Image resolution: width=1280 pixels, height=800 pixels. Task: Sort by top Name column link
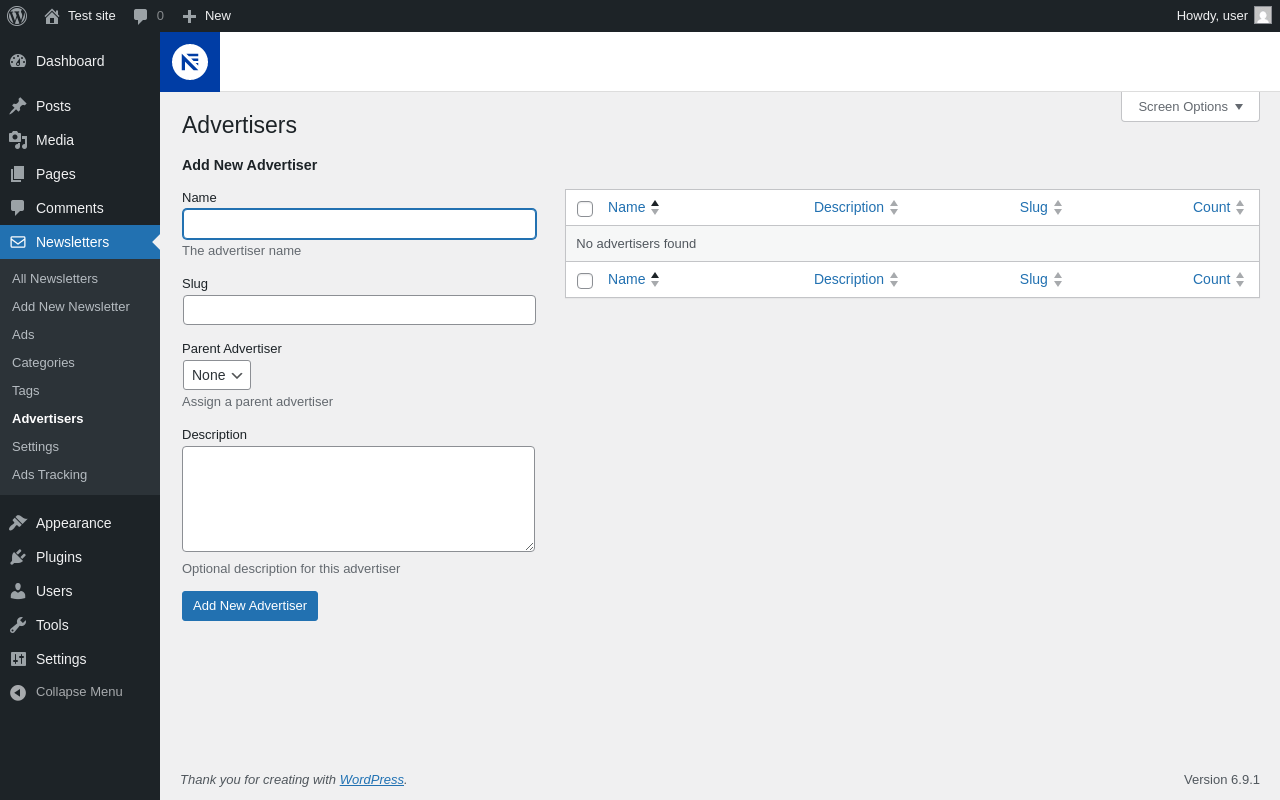626,208
